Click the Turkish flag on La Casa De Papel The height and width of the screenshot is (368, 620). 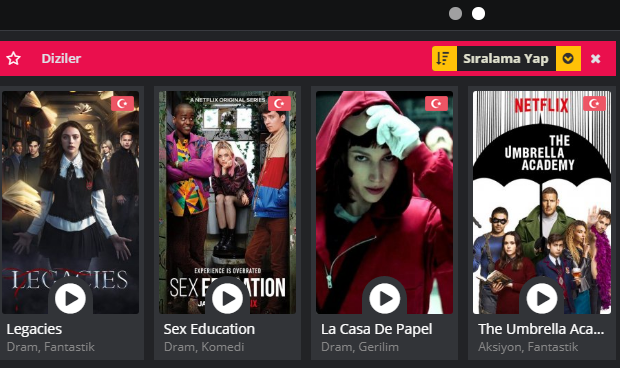(436, 104)
